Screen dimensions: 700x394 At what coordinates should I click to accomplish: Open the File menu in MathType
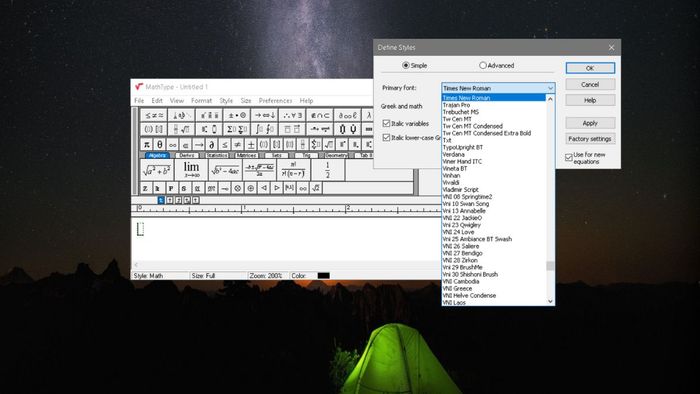point(139,101)
